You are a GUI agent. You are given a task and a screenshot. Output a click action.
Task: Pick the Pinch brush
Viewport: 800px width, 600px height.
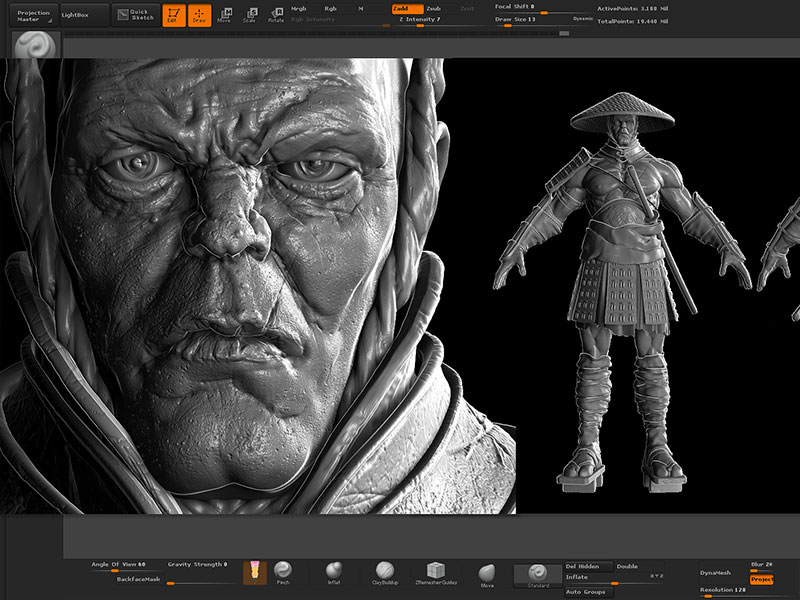[283, 572]
